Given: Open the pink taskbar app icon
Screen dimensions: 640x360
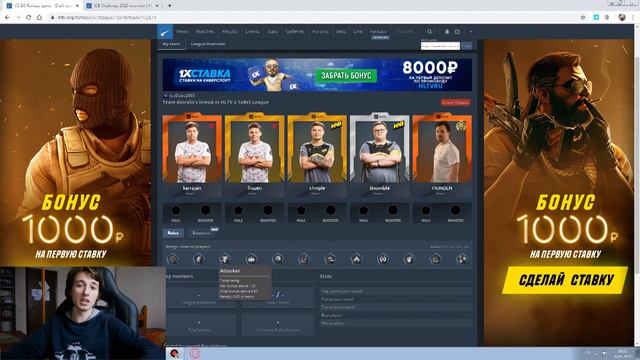Looking at the screenshot, I should click(195, 353).
